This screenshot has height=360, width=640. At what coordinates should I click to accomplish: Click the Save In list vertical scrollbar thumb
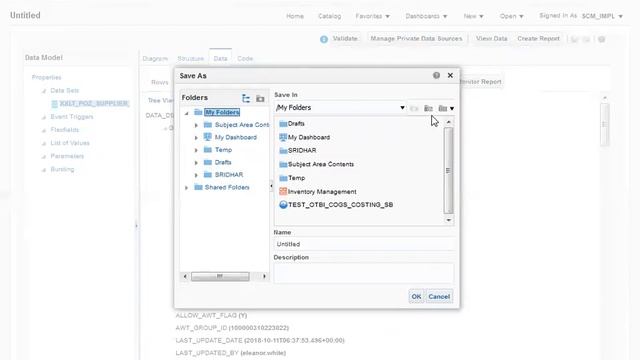click(x=448, y=170)
